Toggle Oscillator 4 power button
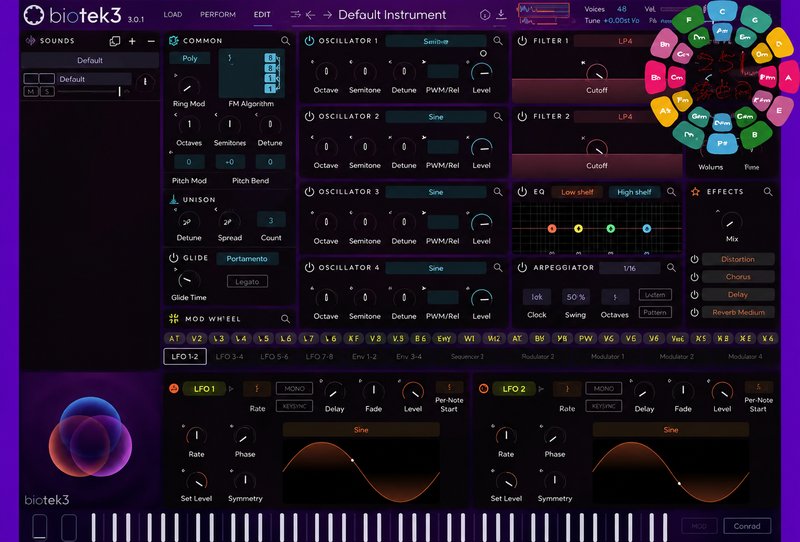This screenshot has height=542, width=800. tap(309, 267)
